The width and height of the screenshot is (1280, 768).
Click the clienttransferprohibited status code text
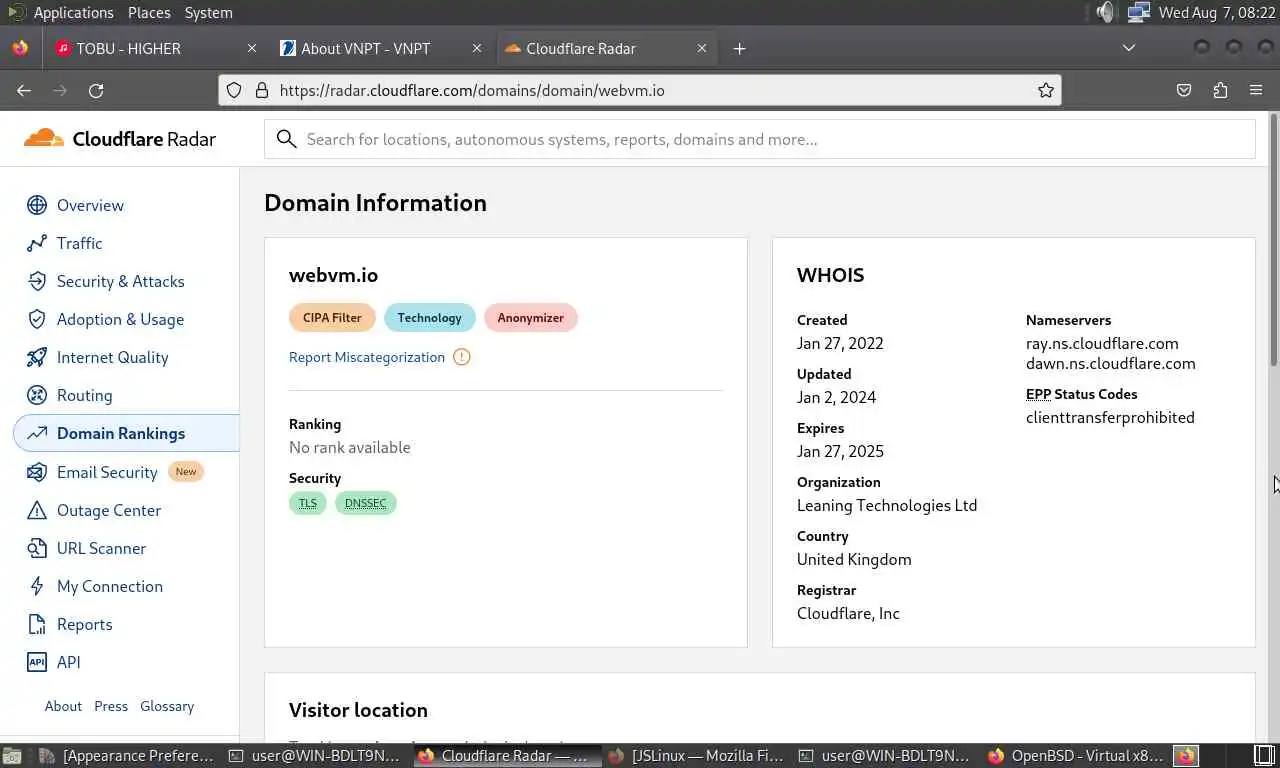(x=1110, y=417)
